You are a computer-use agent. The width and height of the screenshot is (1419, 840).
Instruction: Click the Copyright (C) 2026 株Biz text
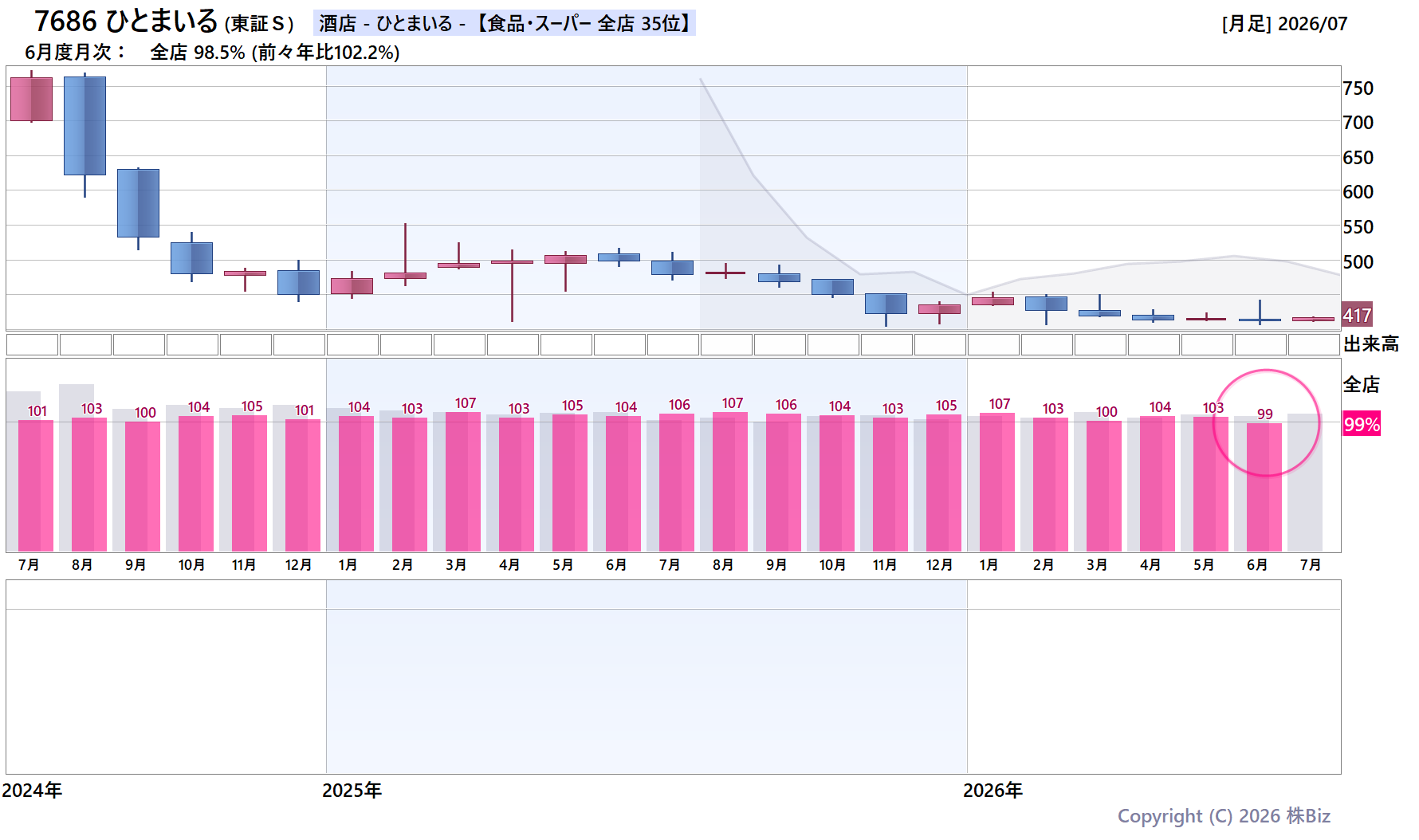click(x=1224, y=816)
